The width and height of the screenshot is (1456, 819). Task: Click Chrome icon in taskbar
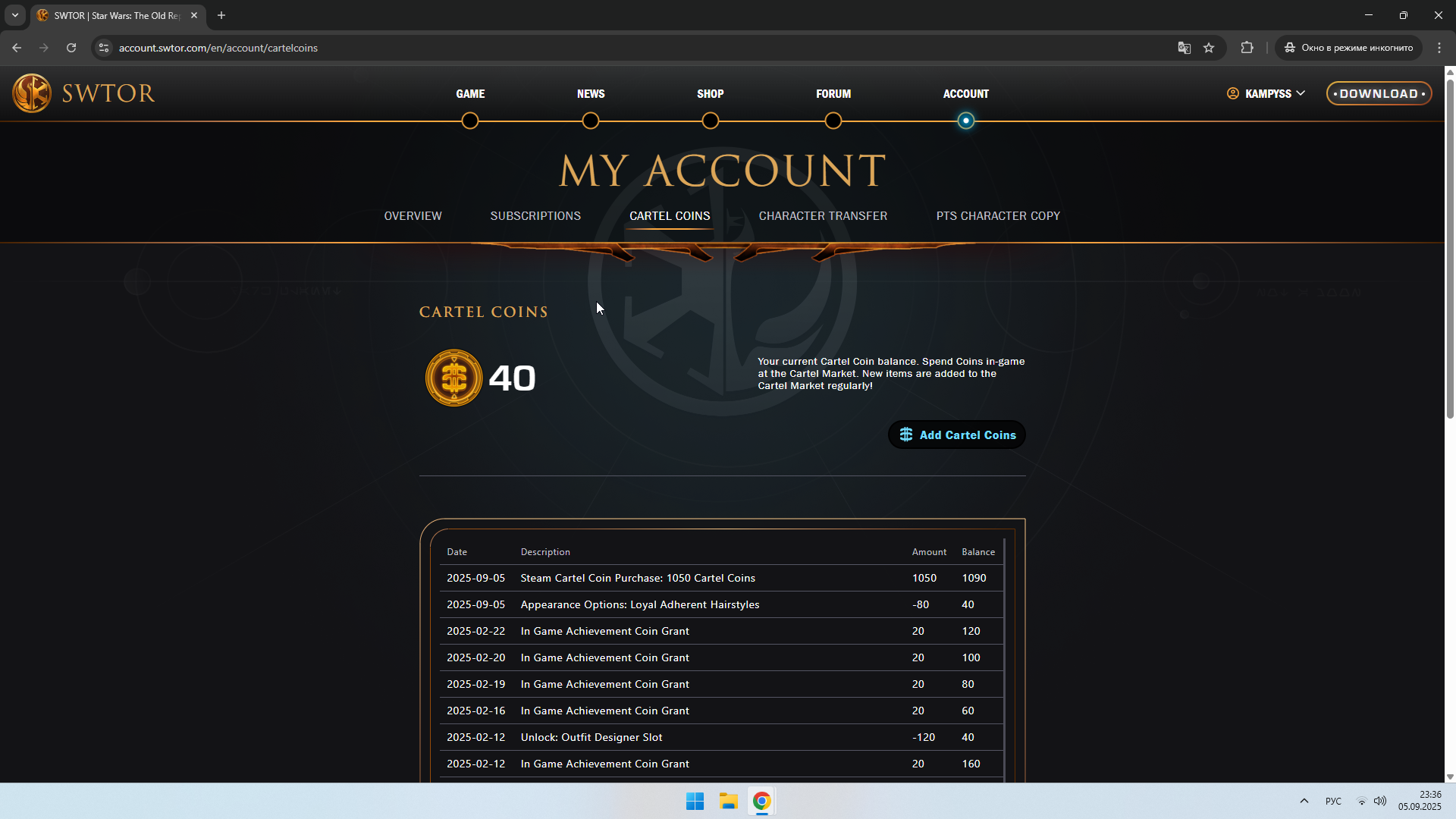coord(762,801)
